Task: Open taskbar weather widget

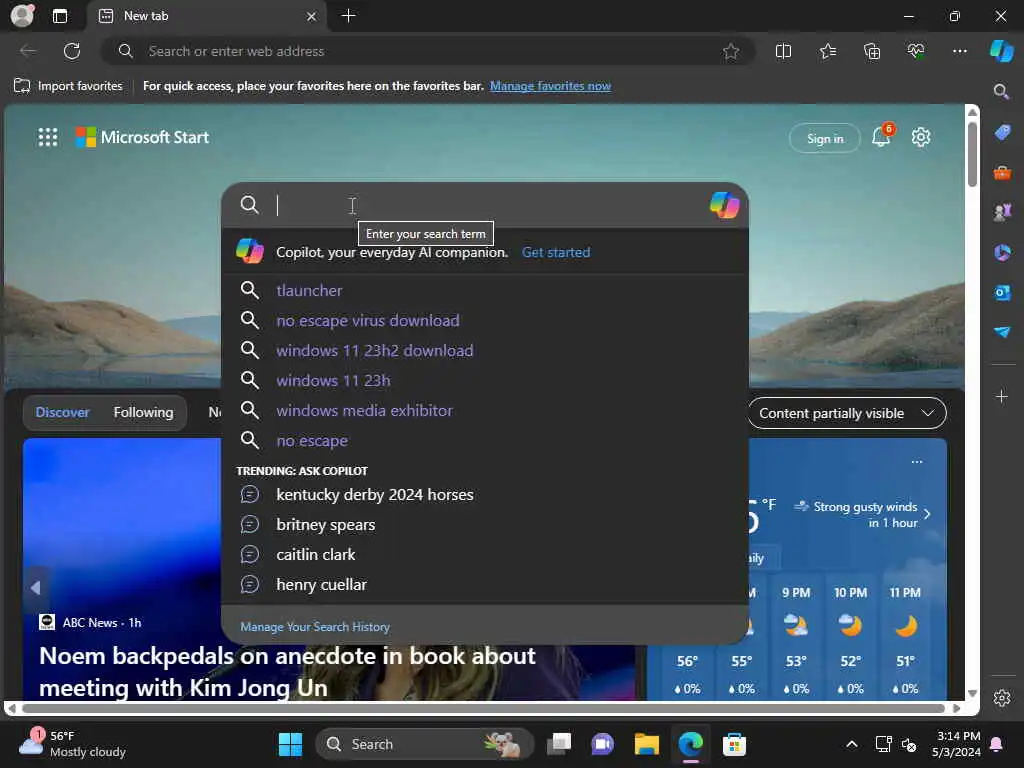Action: [x=72, y=744]
